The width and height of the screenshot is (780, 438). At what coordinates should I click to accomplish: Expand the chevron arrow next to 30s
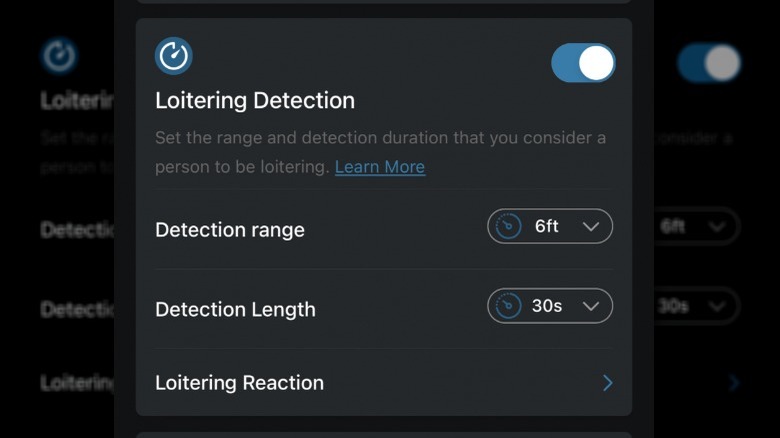(x=591, y=306)
